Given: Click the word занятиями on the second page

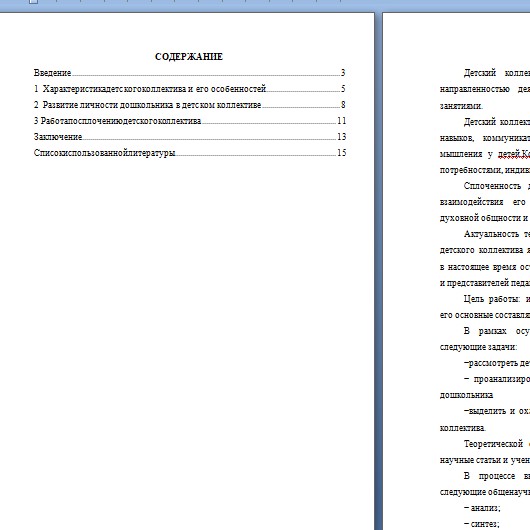Looking at the screenshot, I should coord(461,106).
